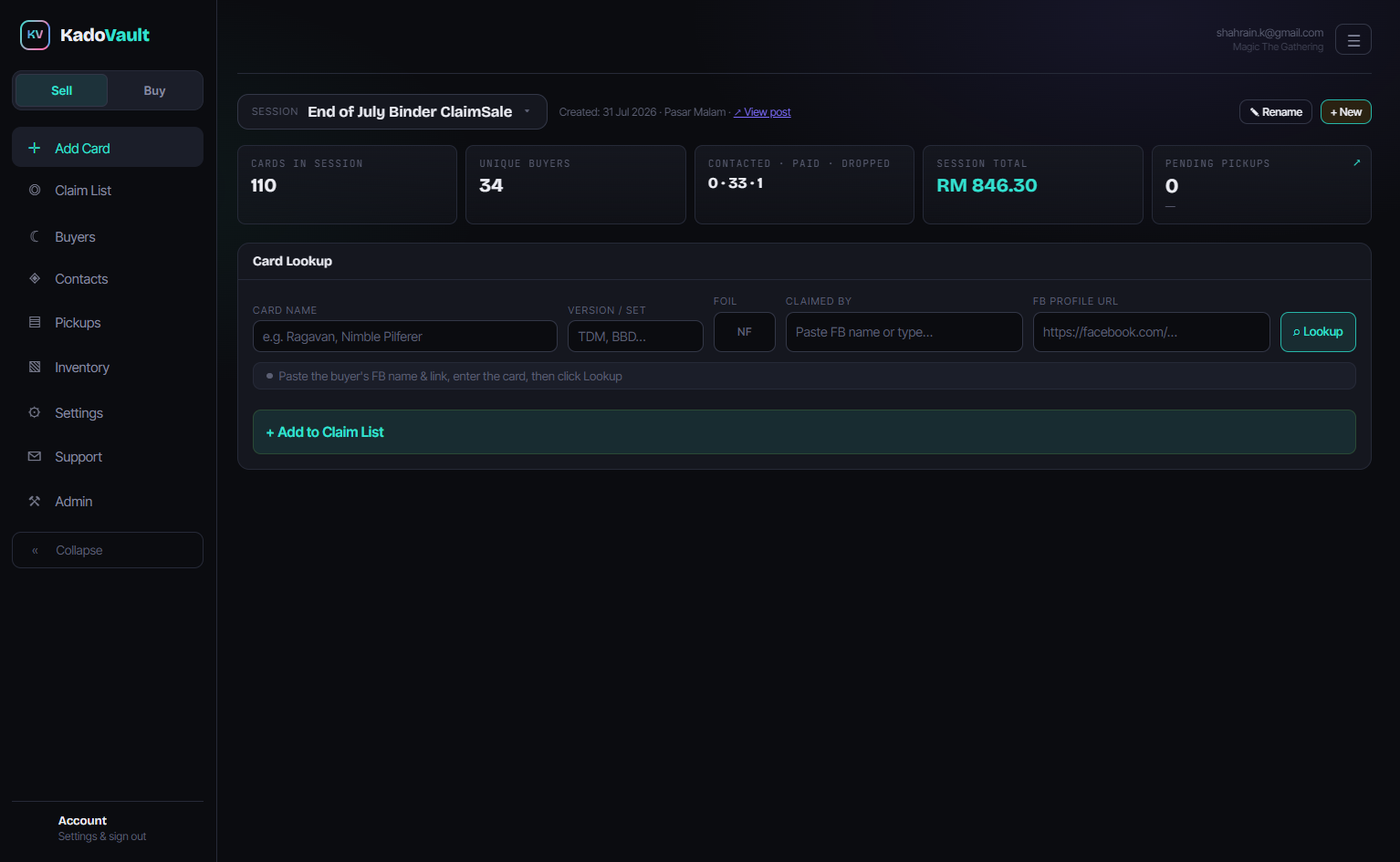Switch to Buy mode
1400x862 pixels.
[x=154, y=90]
